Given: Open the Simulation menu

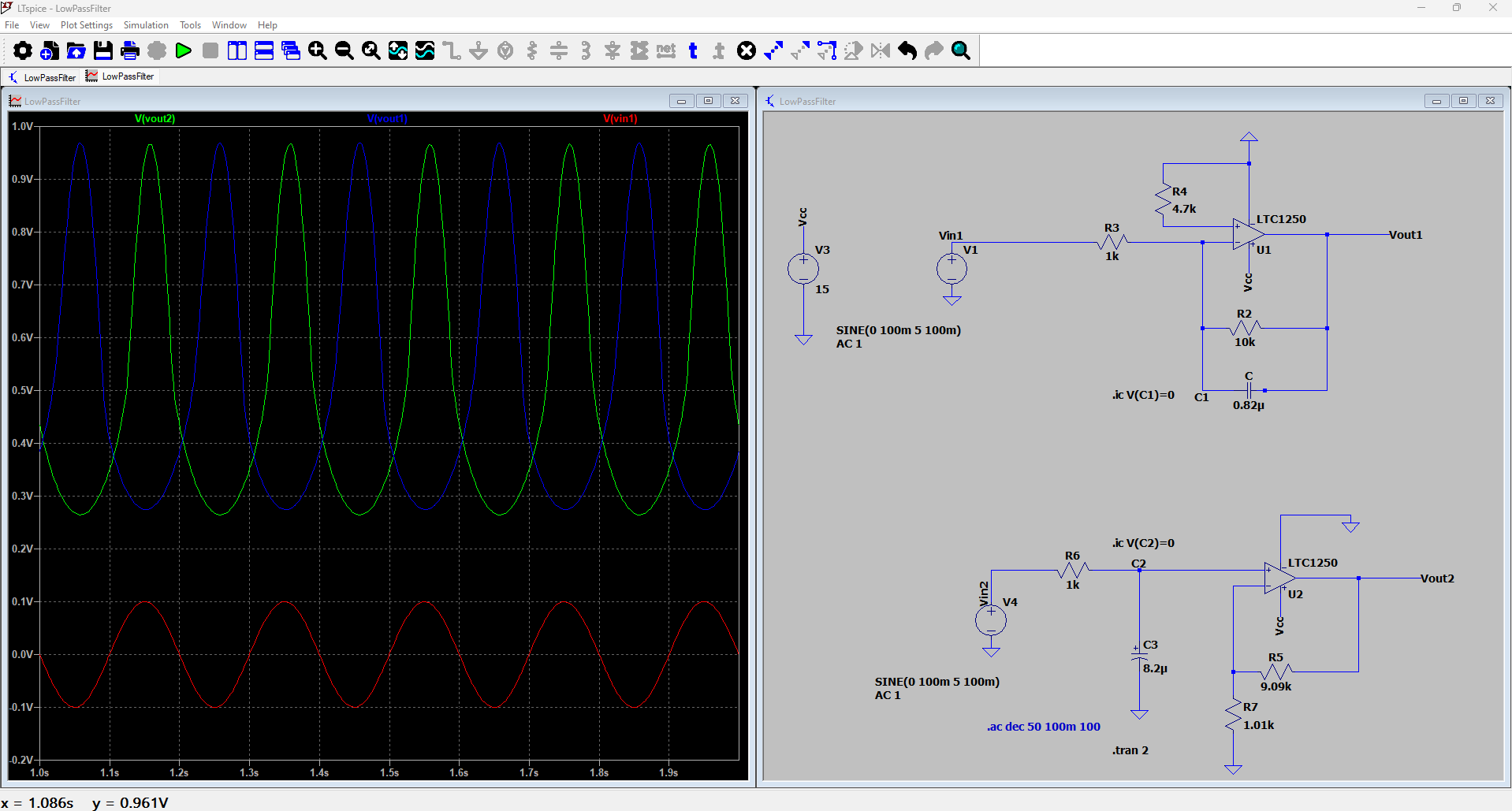Looking at the screenshot, I should click(x=146, y=25).
